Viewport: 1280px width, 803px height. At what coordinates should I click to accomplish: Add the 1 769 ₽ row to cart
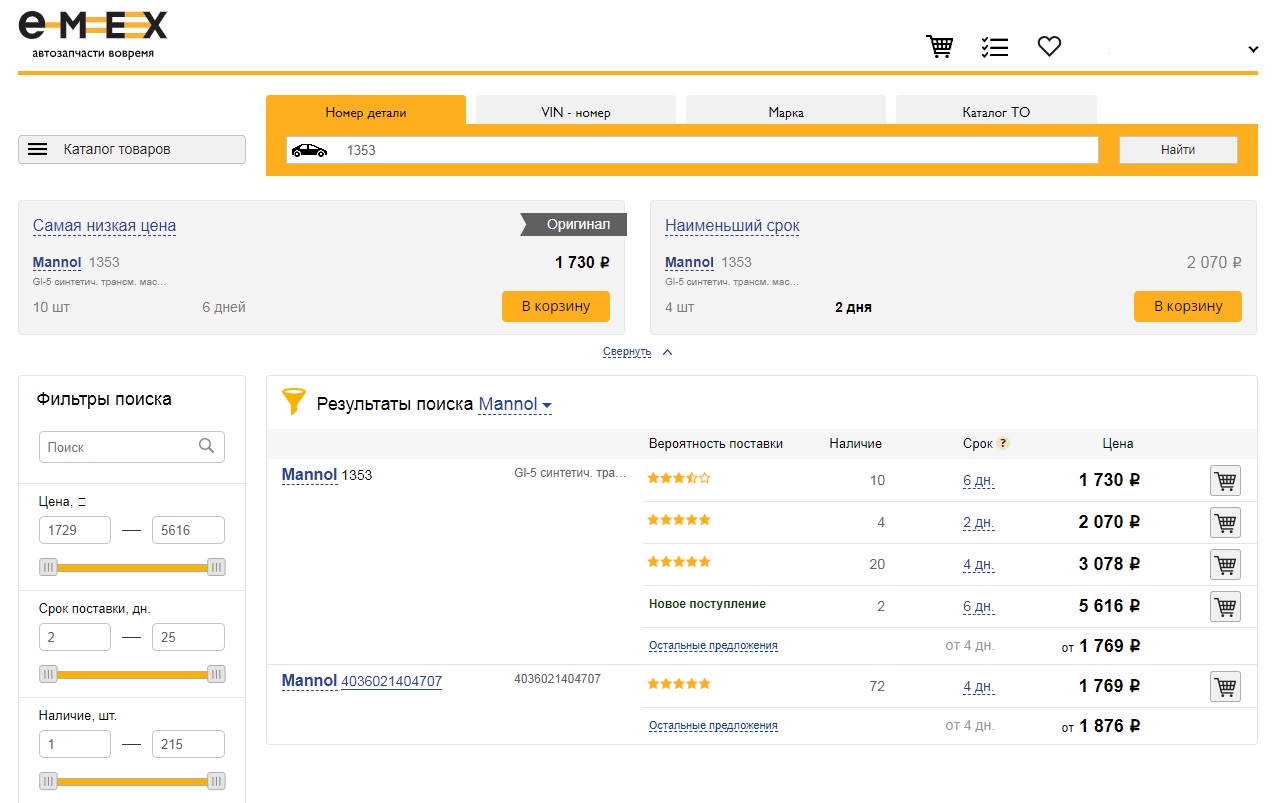(x=1225, y=686)
